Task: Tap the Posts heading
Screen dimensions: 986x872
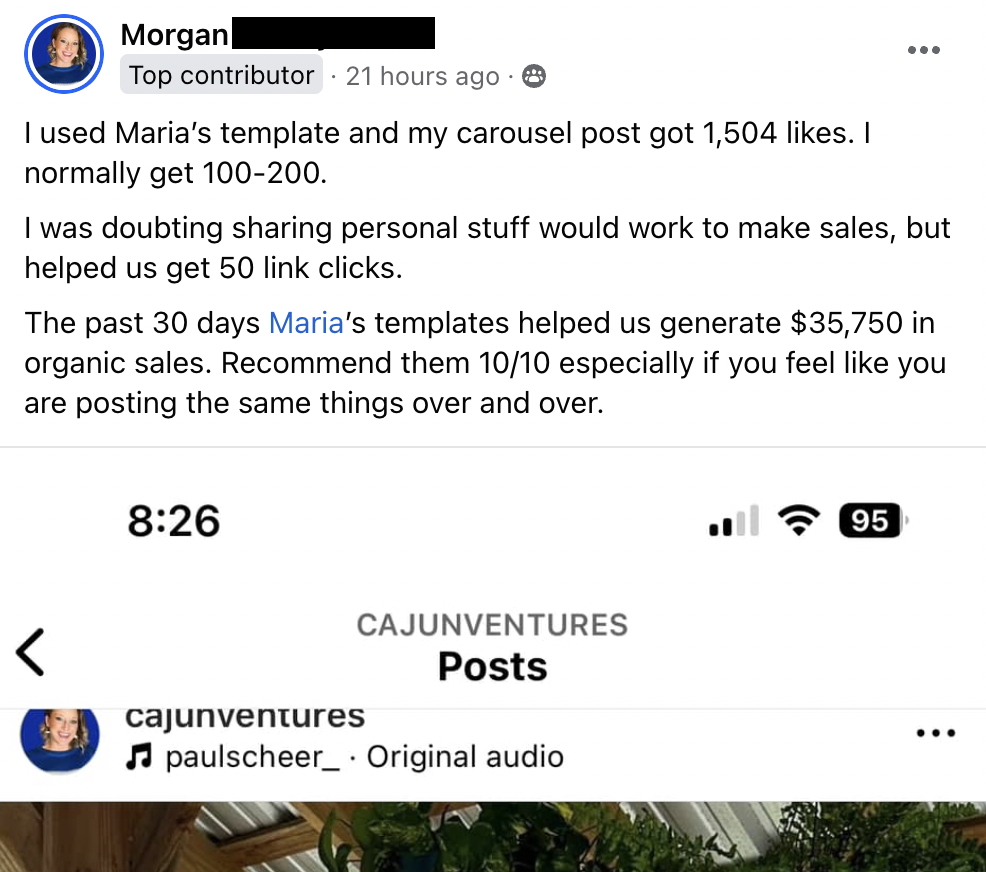Action: (492, 666)
